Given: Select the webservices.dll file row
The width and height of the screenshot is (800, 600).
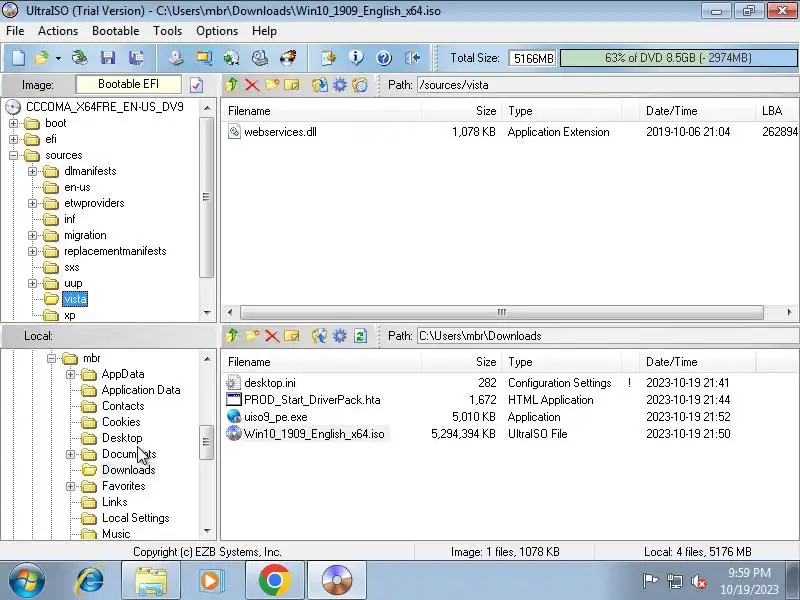Looking at the screenshot, I should 510,132.
